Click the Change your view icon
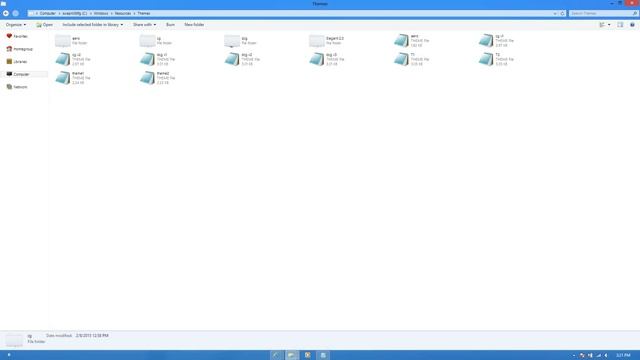Screen dimensions: 640x360 click(x=602, y=25)
